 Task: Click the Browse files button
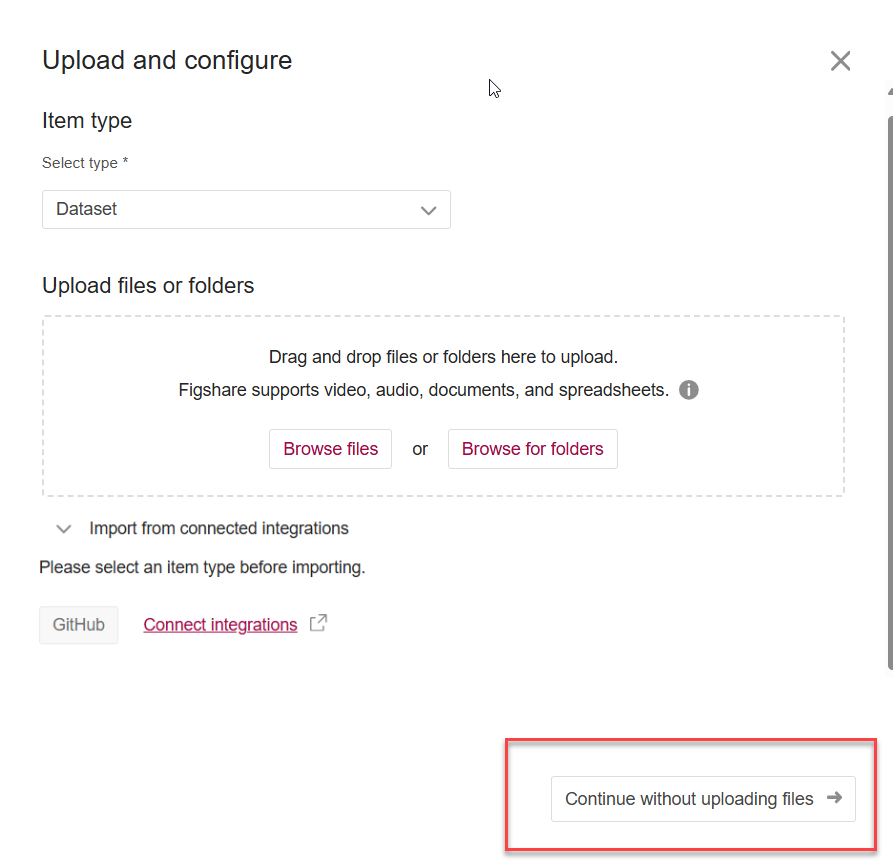tap(330, 449)
